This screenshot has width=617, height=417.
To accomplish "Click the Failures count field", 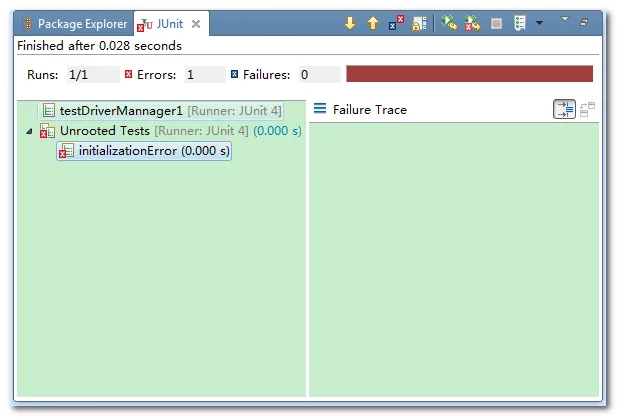I will coord(320,74).
